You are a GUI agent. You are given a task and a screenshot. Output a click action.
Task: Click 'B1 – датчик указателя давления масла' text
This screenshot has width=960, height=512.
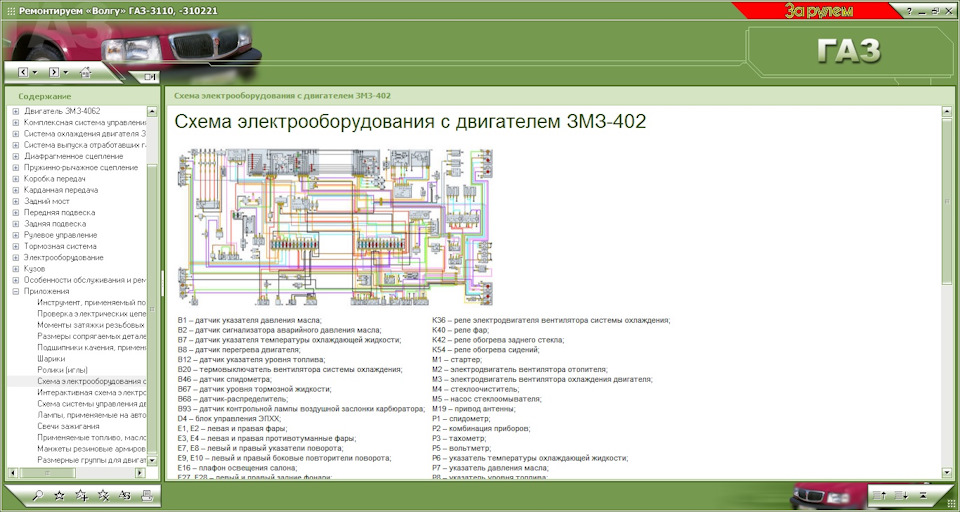pyautogui.click(x=250, y=320)
